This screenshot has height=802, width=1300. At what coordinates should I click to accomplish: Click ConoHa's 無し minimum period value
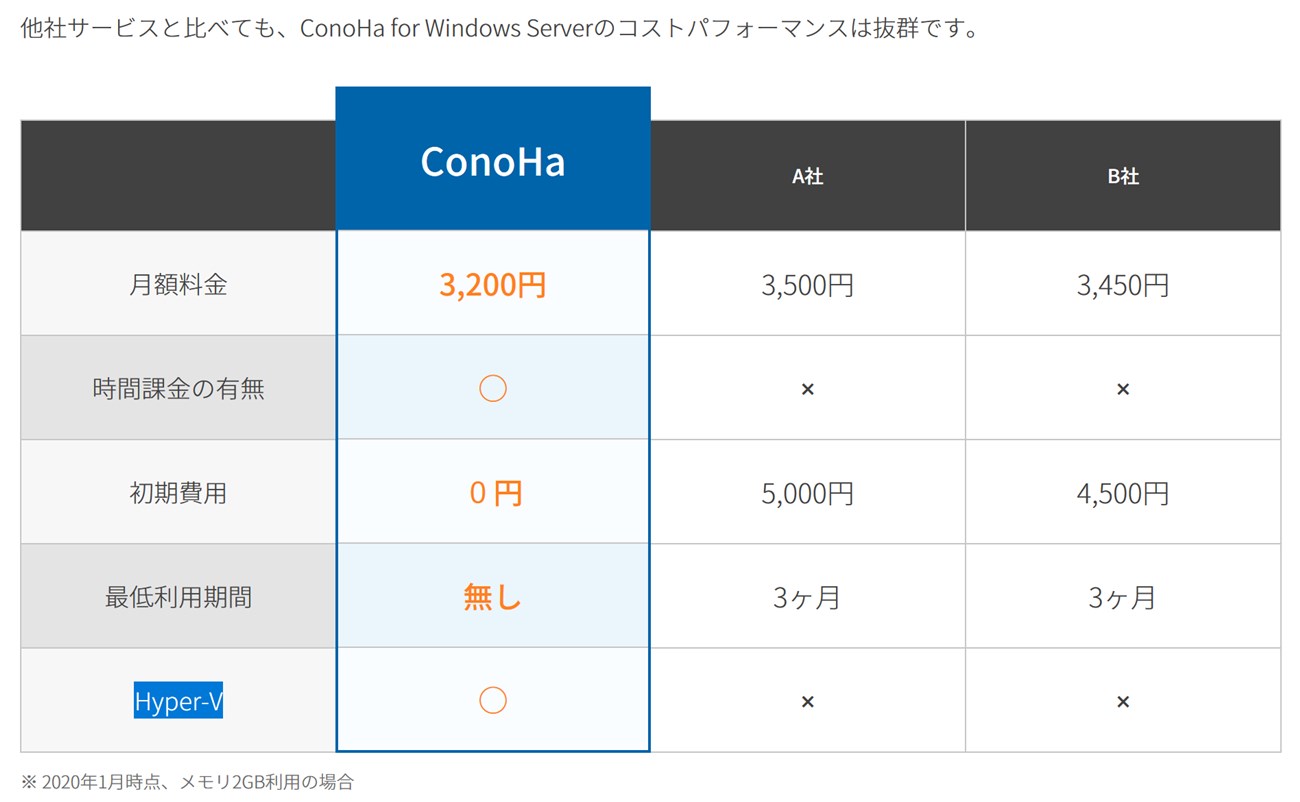coord(492,597)
